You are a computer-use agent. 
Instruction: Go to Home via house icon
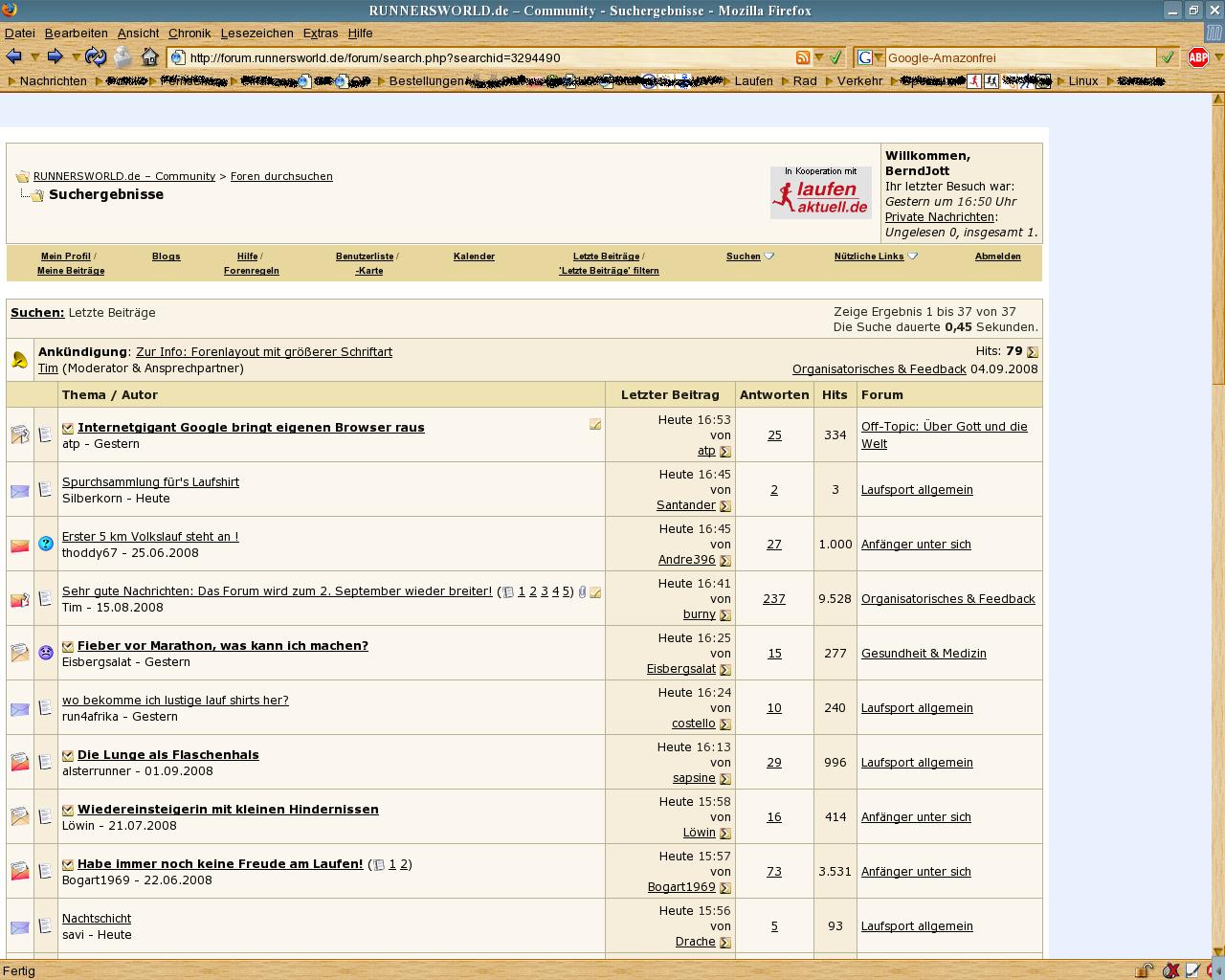pyautogui.click(x=149, y=57)
